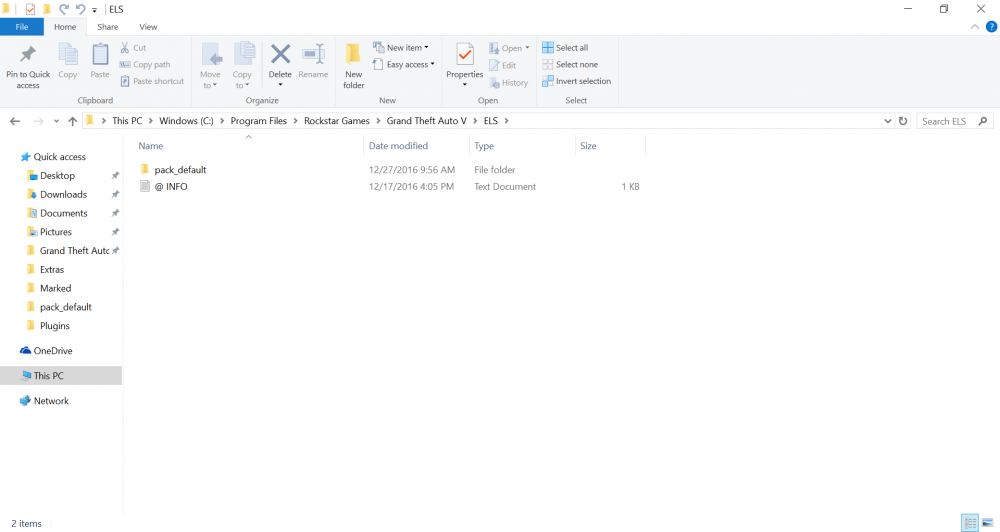Click Select none in the ribbon

tap(570, 64)
